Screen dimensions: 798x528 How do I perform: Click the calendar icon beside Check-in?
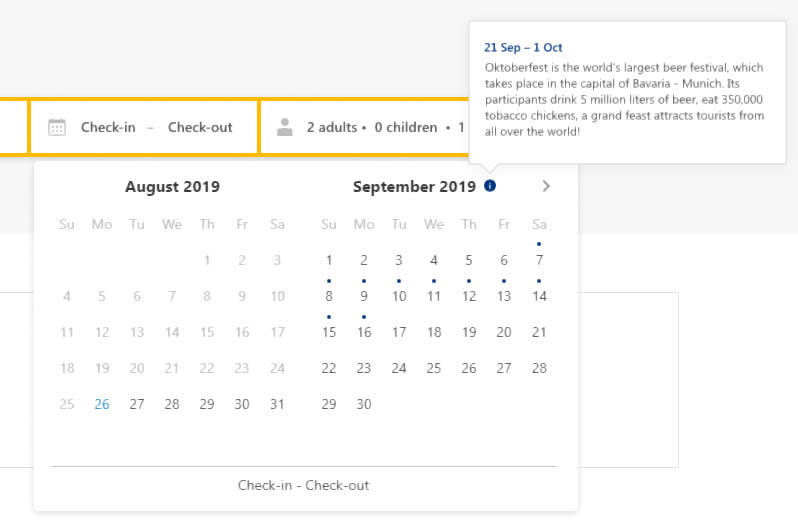[x=57, y=127]
